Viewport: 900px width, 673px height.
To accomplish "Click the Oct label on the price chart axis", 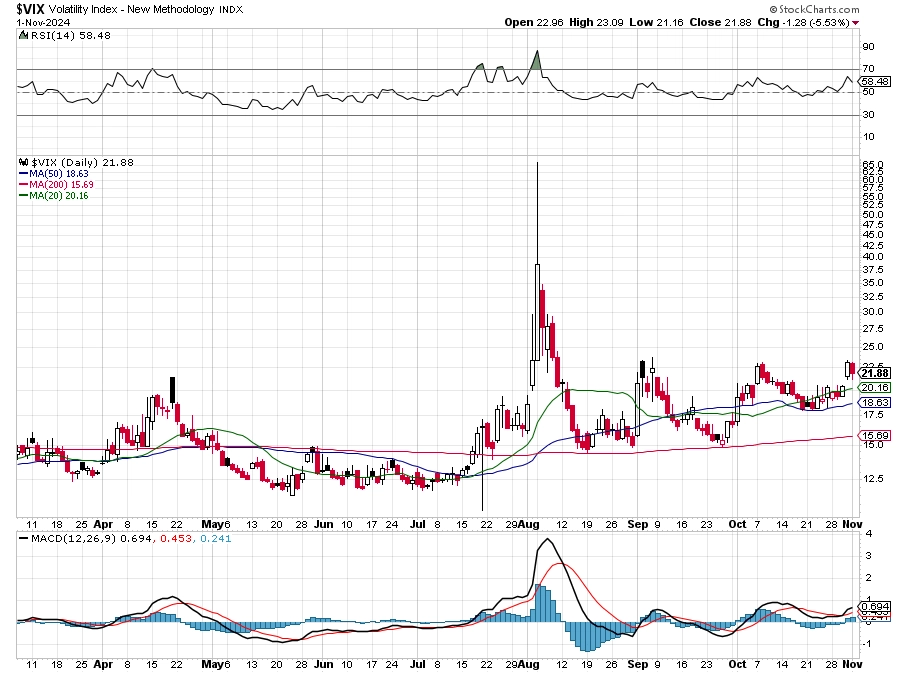I will [738, 524].
